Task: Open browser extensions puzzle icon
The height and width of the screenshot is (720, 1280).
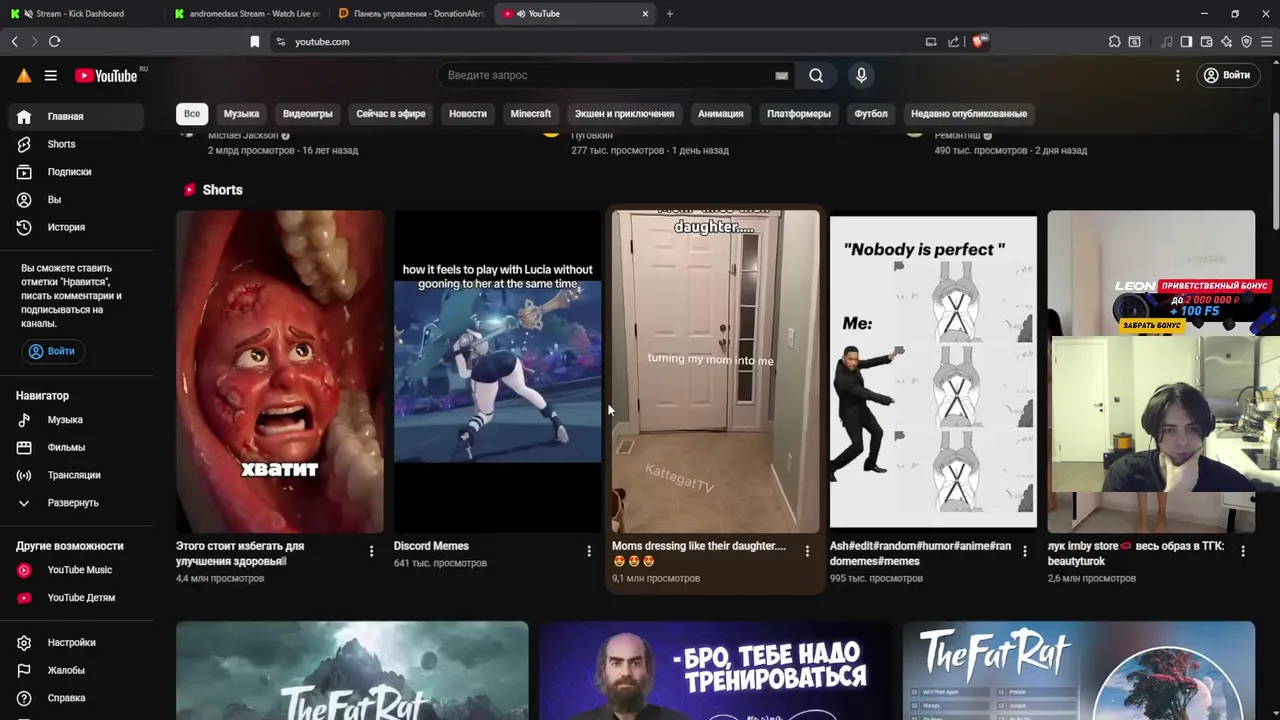Action: click(1114, 41)
